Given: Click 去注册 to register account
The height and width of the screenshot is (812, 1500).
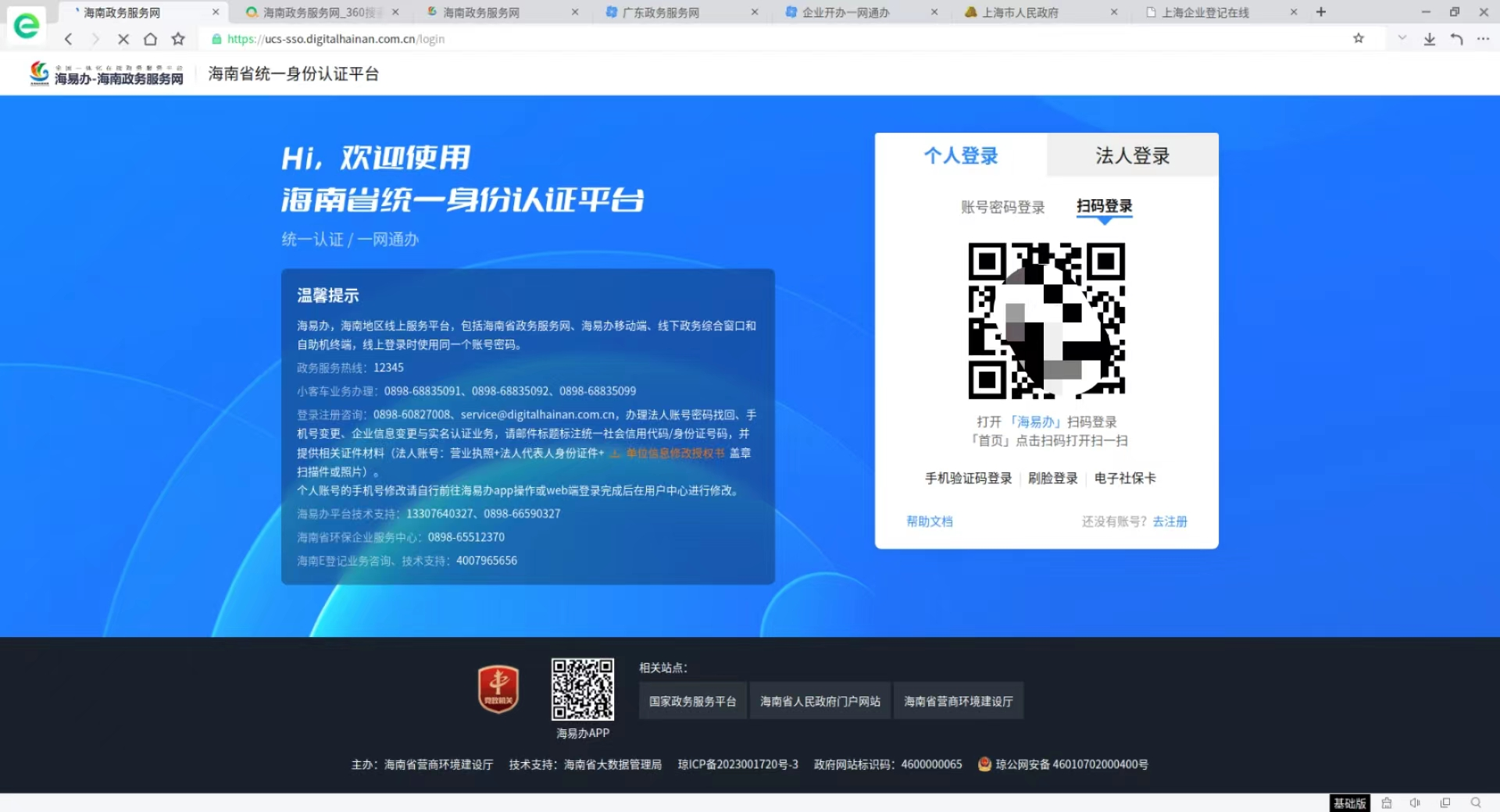Looking at the screenshot, I should click(x=1170, y=522).
